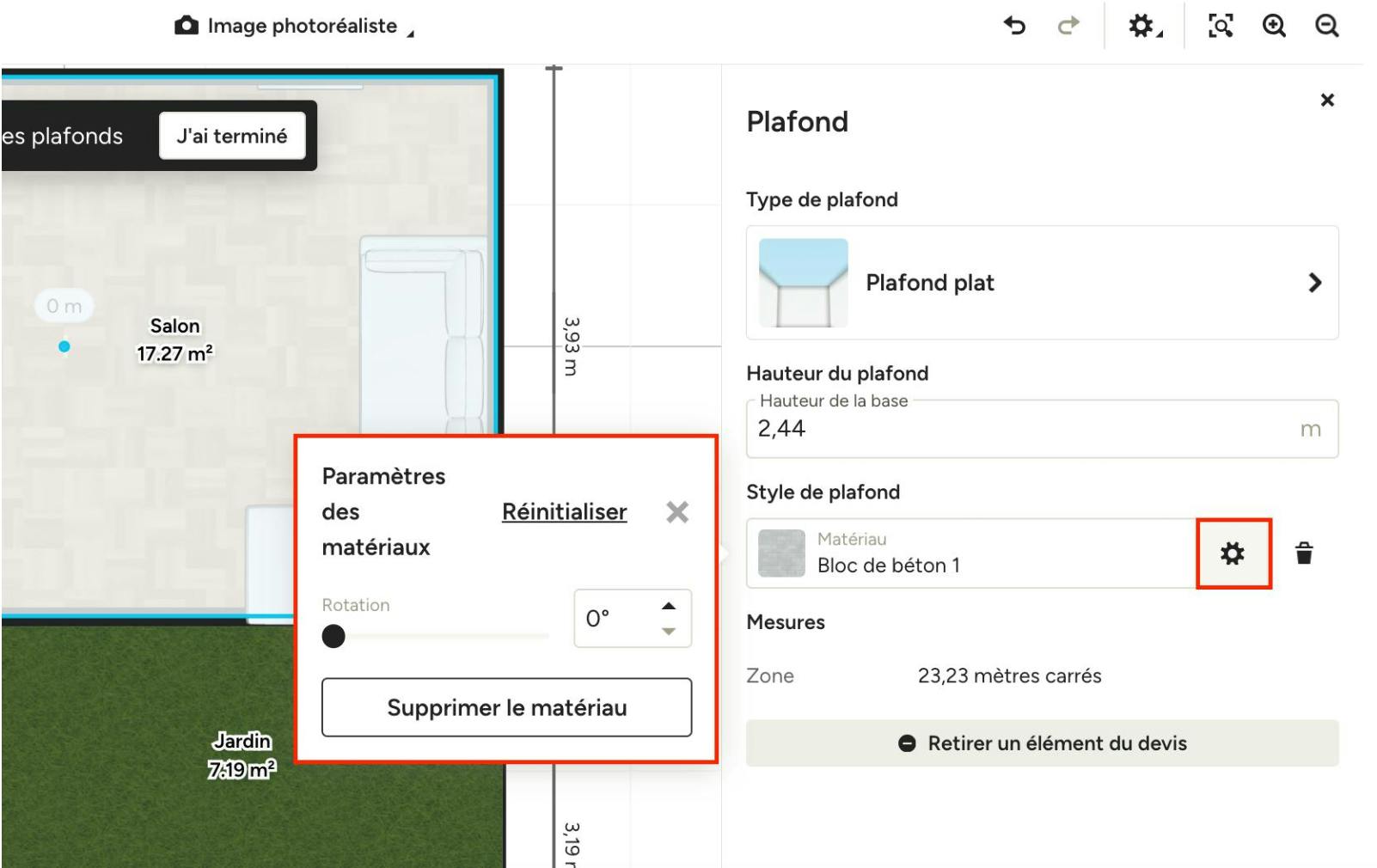Image resolution: width=1377 pixels, height=868 pixels.
Task: Click the redo arrow icon
Action: (1068, 27)
